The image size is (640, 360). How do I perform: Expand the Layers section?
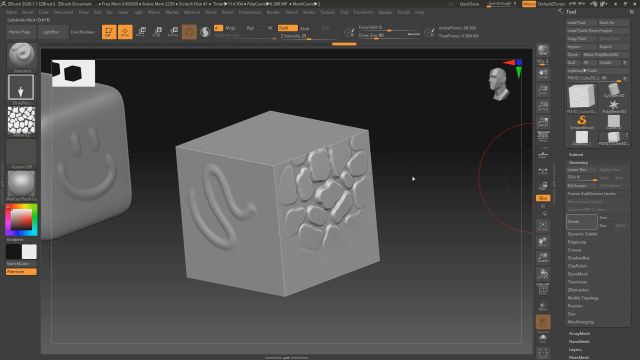(x=575, y=349)
